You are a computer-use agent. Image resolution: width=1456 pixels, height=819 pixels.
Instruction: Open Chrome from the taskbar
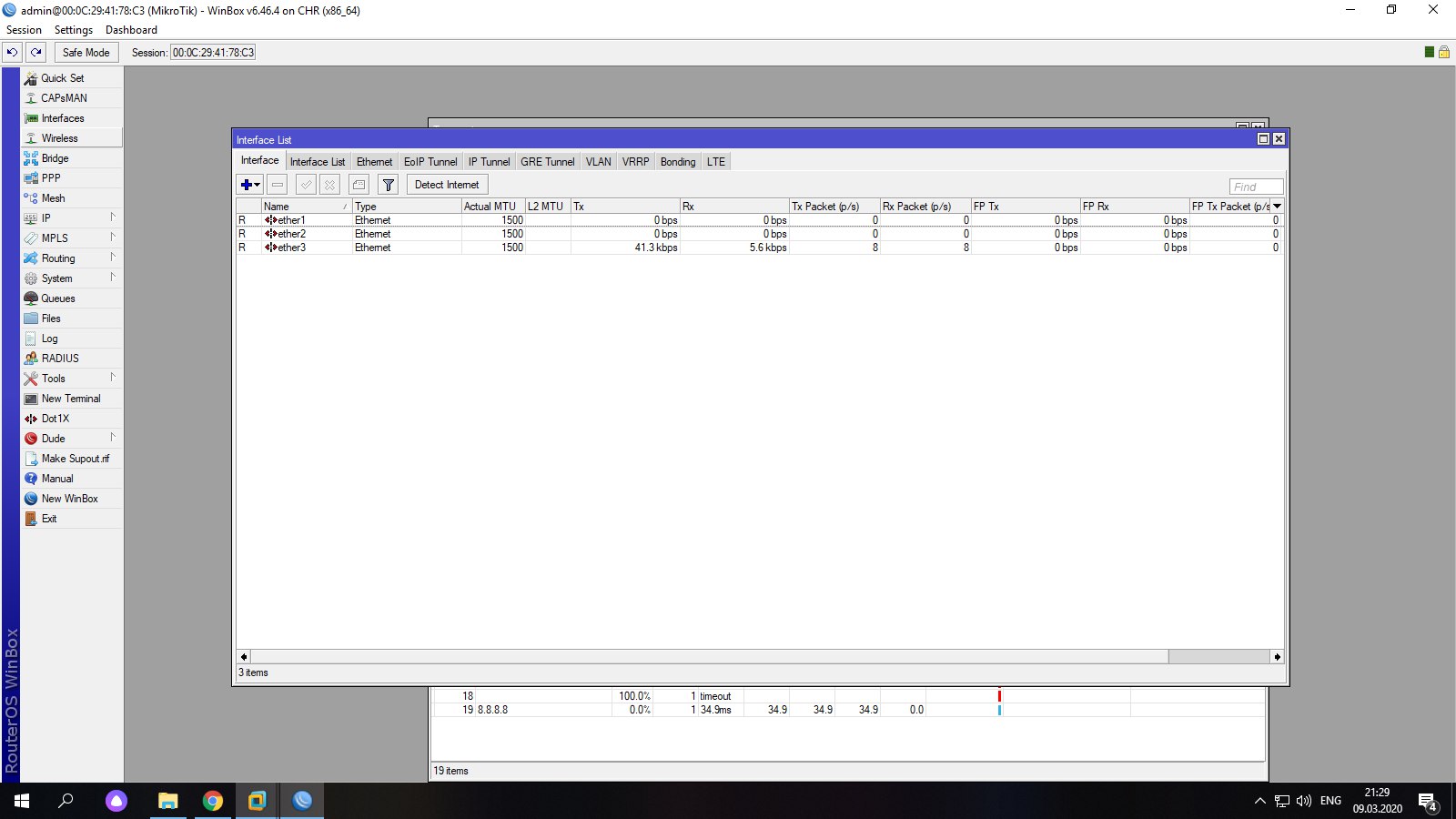pyautogui.click(x=212, y=801)
